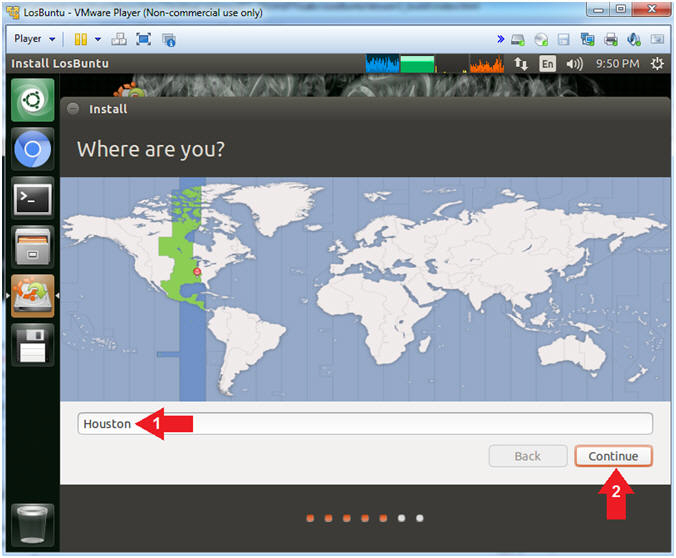Open the En keyboard layout indicator
Viewport: 676px width, 558px height.
(x=548, y=64)
